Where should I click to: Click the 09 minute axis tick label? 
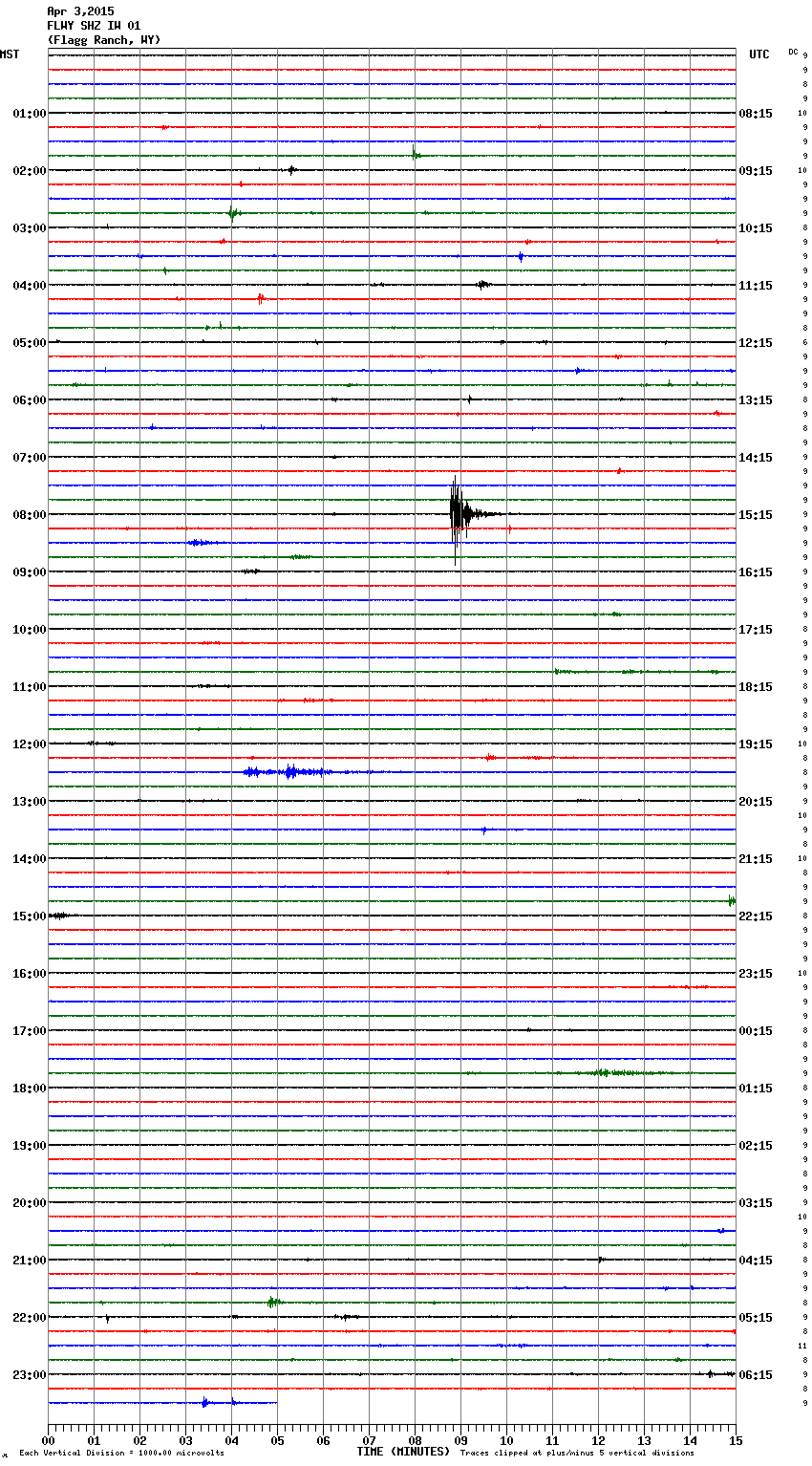(460, 1440)
